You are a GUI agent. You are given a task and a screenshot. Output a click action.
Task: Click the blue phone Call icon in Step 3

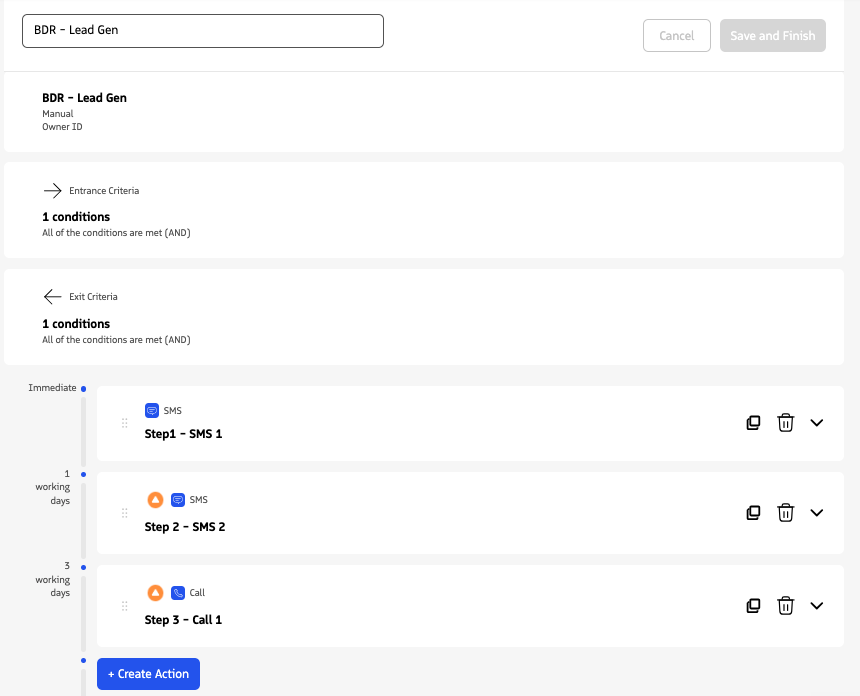(x=178, y=593)
